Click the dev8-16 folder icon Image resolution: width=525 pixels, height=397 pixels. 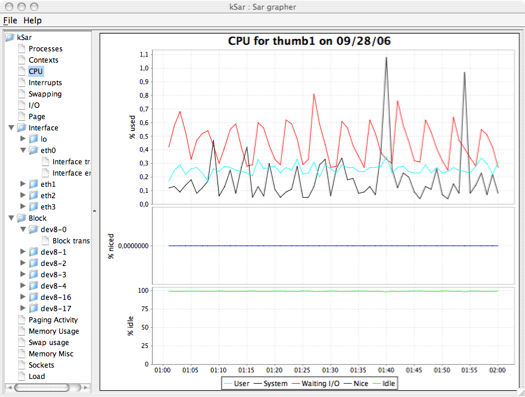tap(33, 297)
